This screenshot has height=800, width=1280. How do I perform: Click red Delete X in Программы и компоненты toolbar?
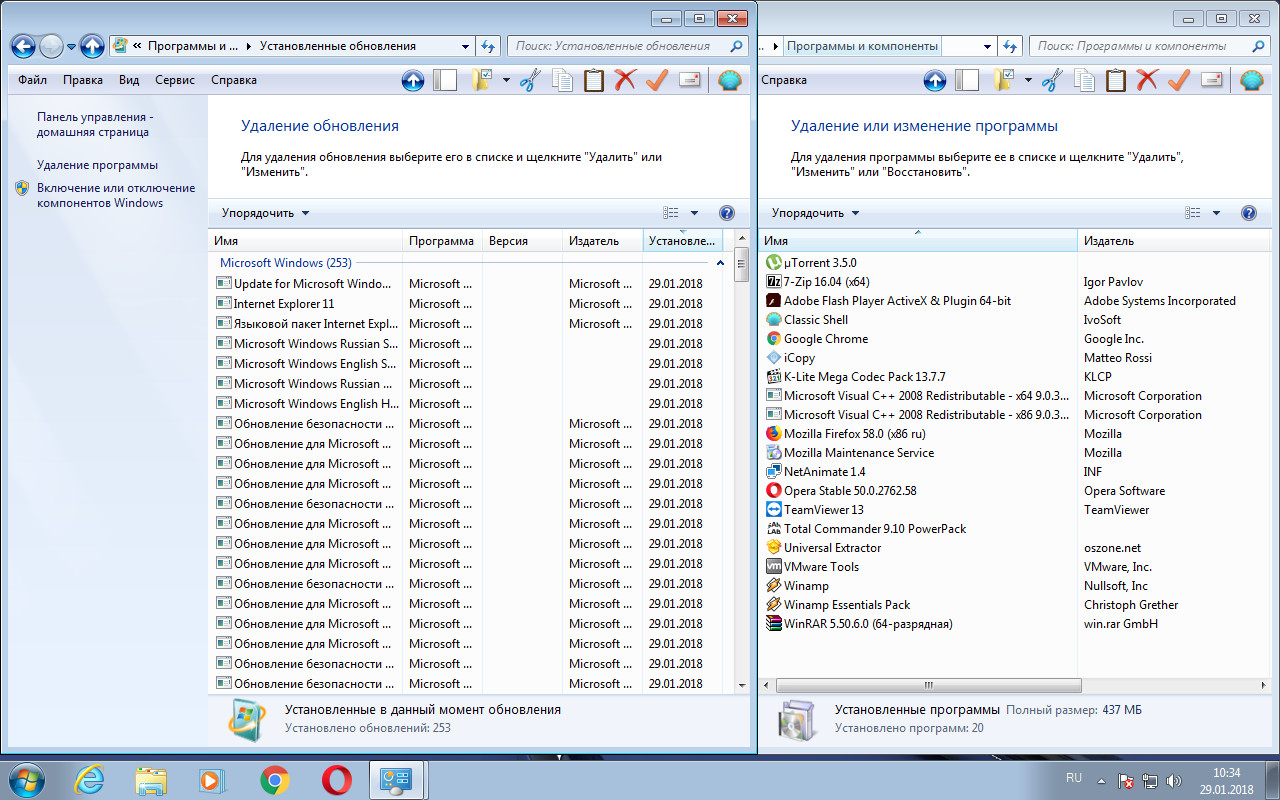tap(1147, 81)
